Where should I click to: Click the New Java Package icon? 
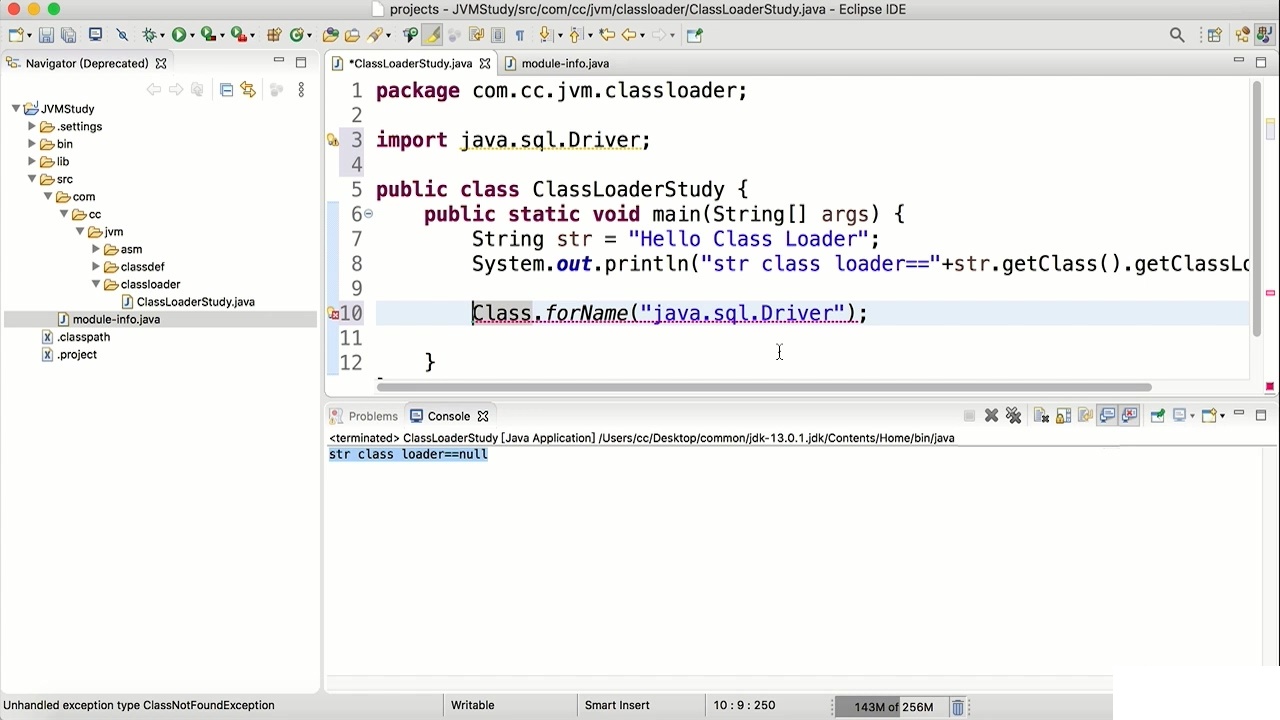point(274,35)
